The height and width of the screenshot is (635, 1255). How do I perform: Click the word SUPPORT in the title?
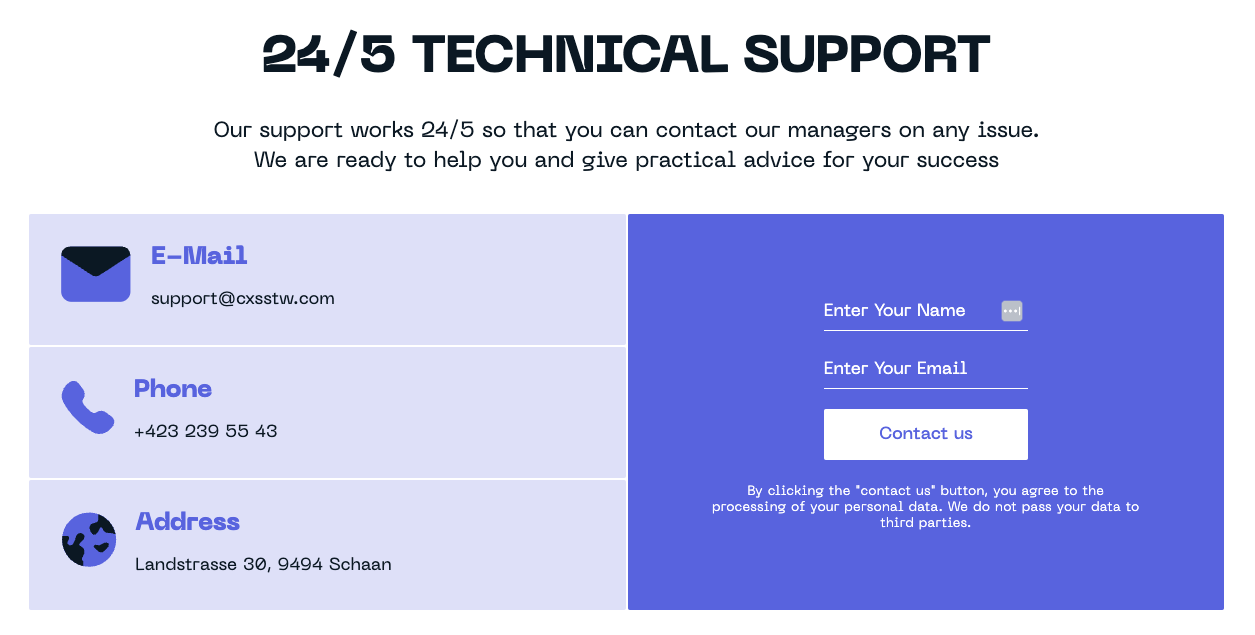click(x=866, y=53)
